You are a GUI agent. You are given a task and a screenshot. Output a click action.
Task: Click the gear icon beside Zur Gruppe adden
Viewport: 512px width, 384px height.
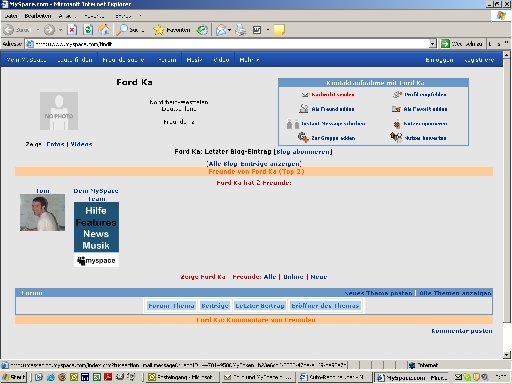tap(303, 137)
